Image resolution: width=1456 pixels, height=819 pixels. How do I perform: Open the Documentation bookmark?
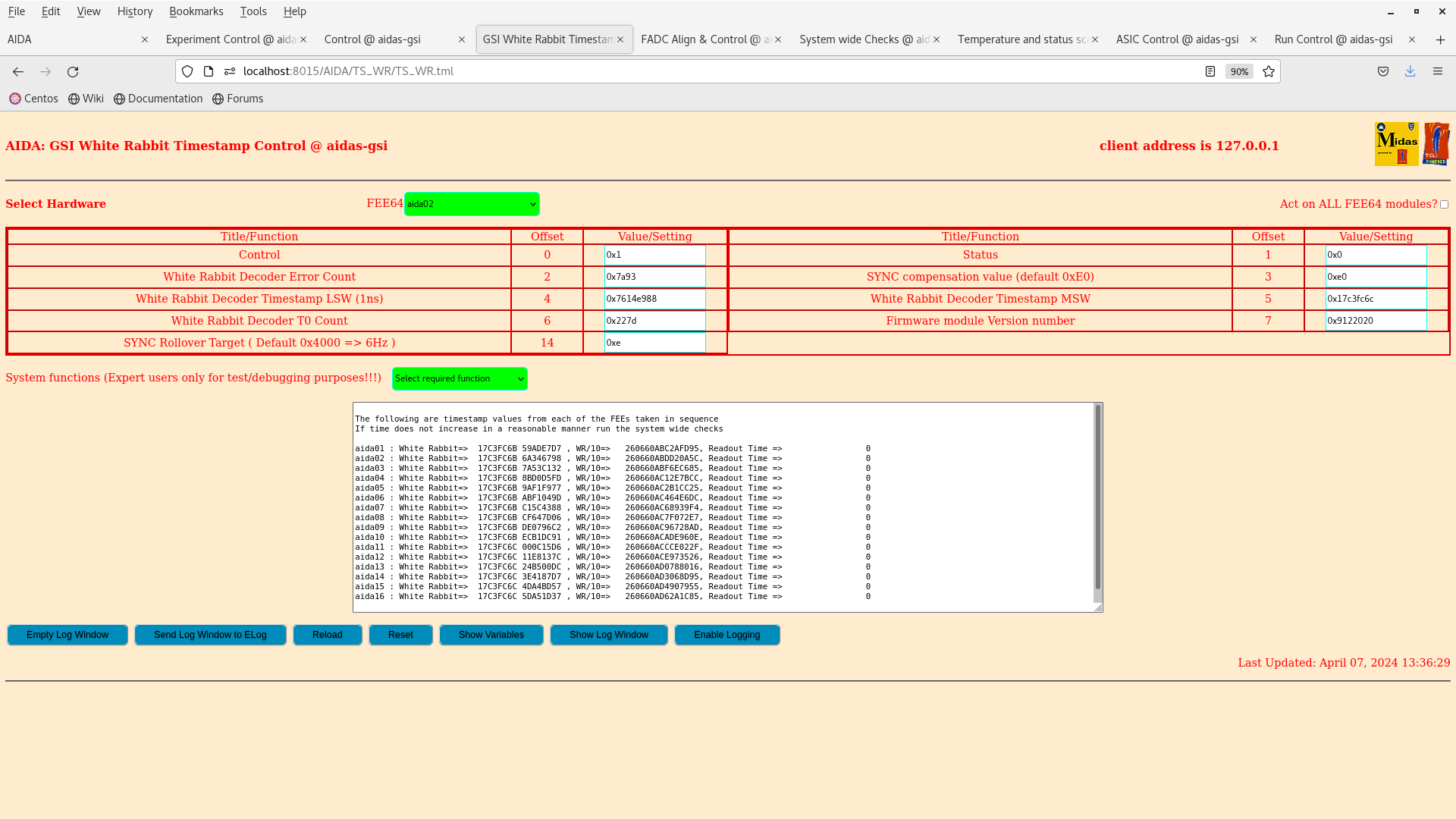158,99
